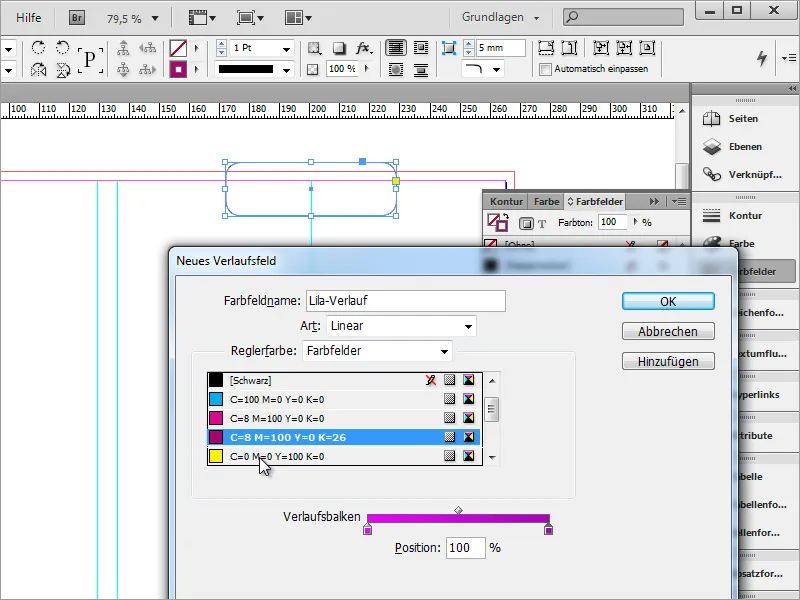Click the Ebenen panel icon

click(711, 147)
